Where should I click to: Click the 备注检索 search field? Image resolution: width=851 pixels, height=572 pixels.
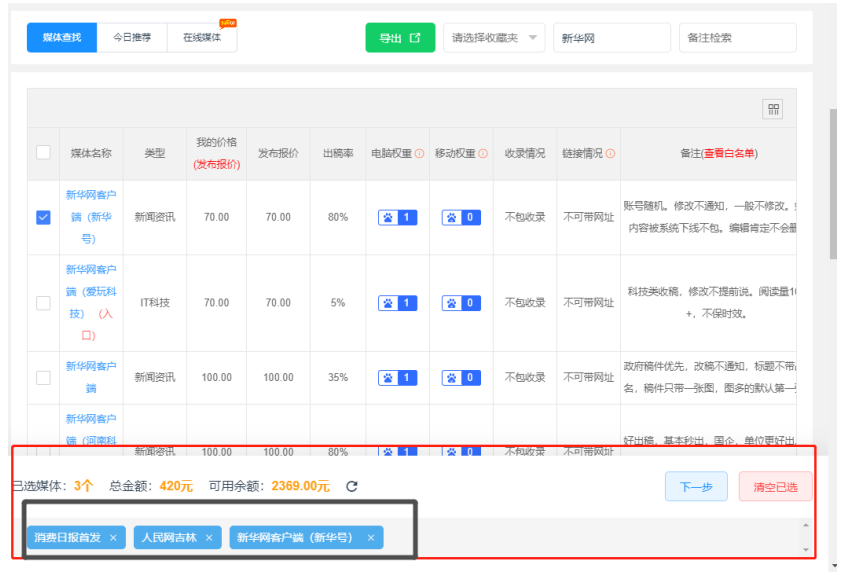(x=737, y=38)
